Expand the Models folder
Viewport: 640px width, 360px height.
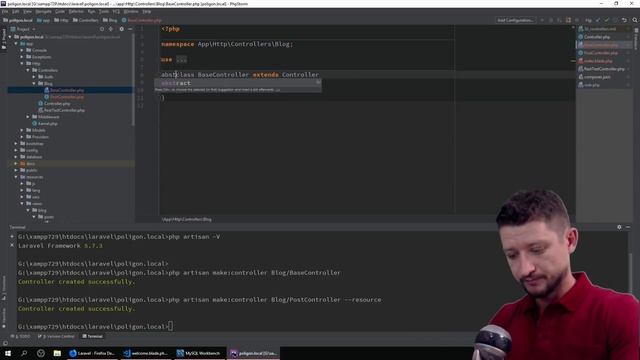click(x=22, y=130)
